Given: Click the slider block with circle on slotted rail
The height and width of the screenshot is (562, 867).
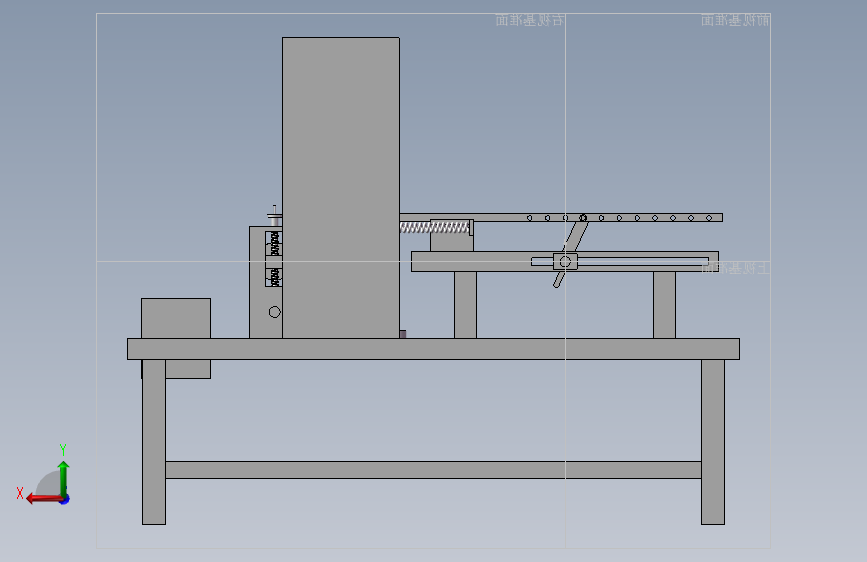Looking at the screenshot, I should coord(565,262).
